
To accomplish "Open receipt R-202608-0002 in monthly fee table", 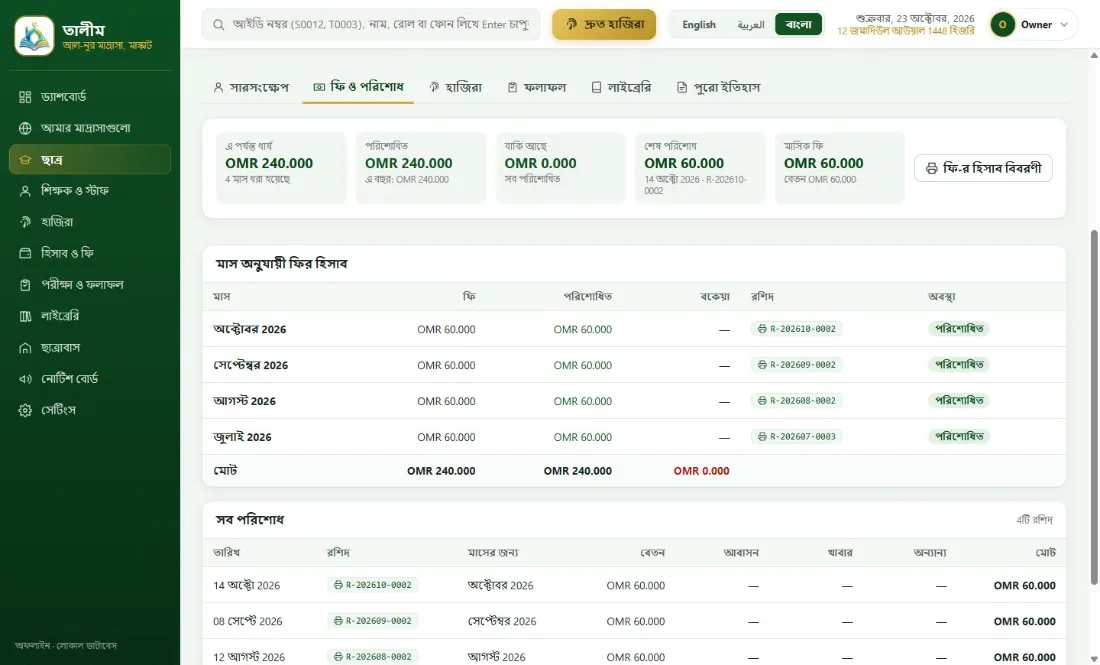I will (797, 401).
